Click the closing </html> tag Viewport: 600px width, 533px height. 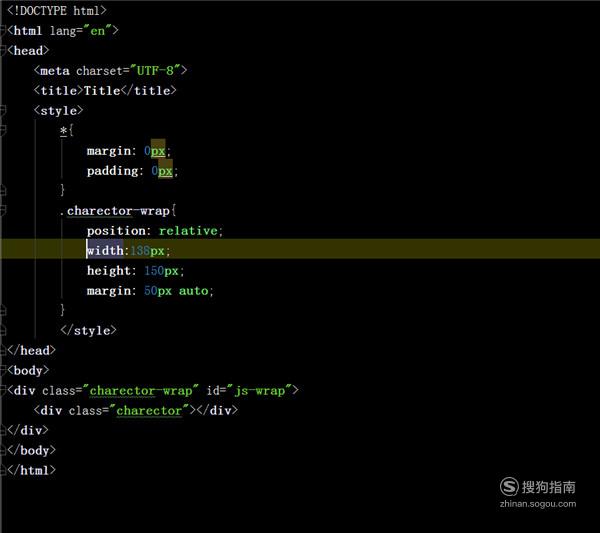point(31,470)
